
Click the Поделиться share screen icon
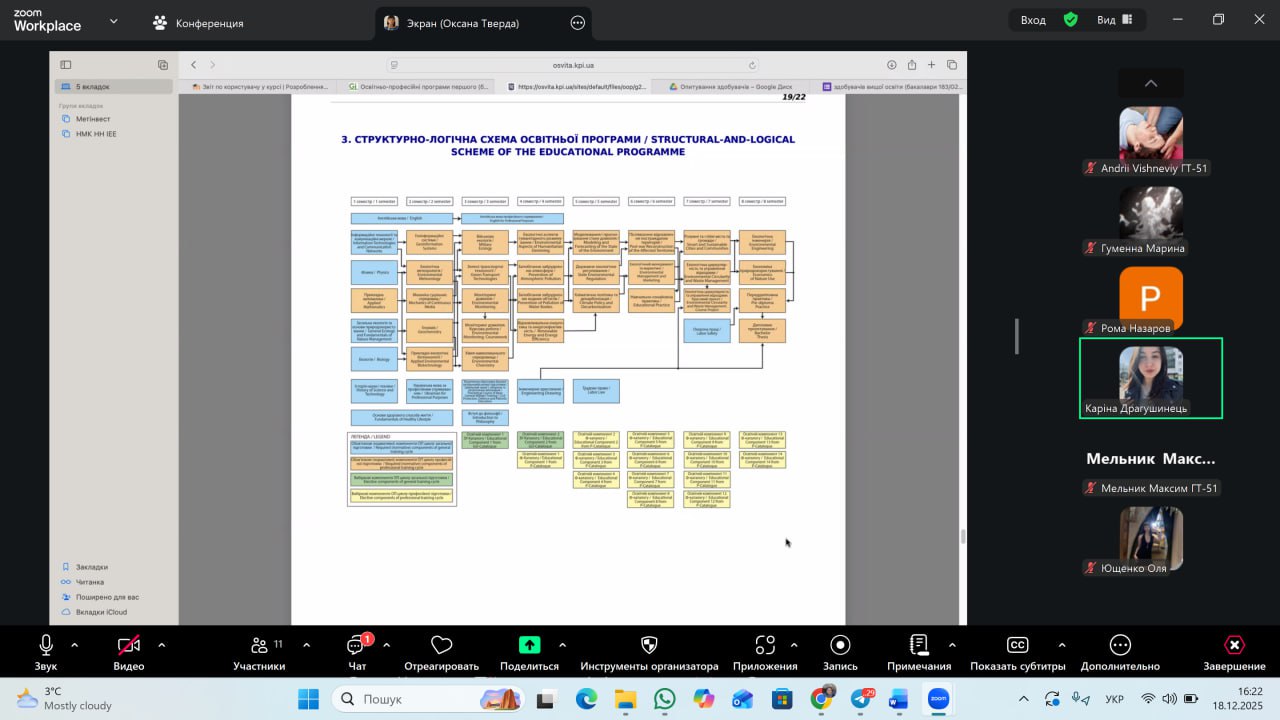point(529,647)
